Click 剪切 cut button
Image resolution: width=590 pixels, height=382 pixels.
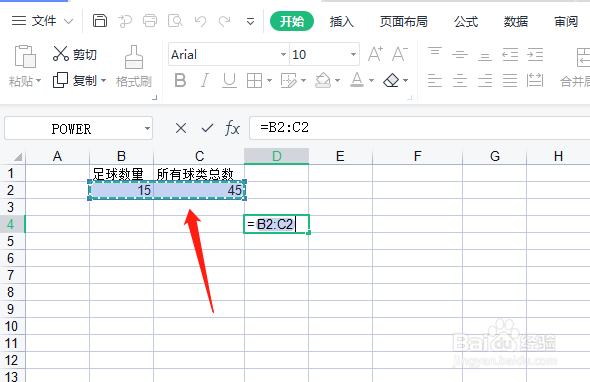[75, 54]
